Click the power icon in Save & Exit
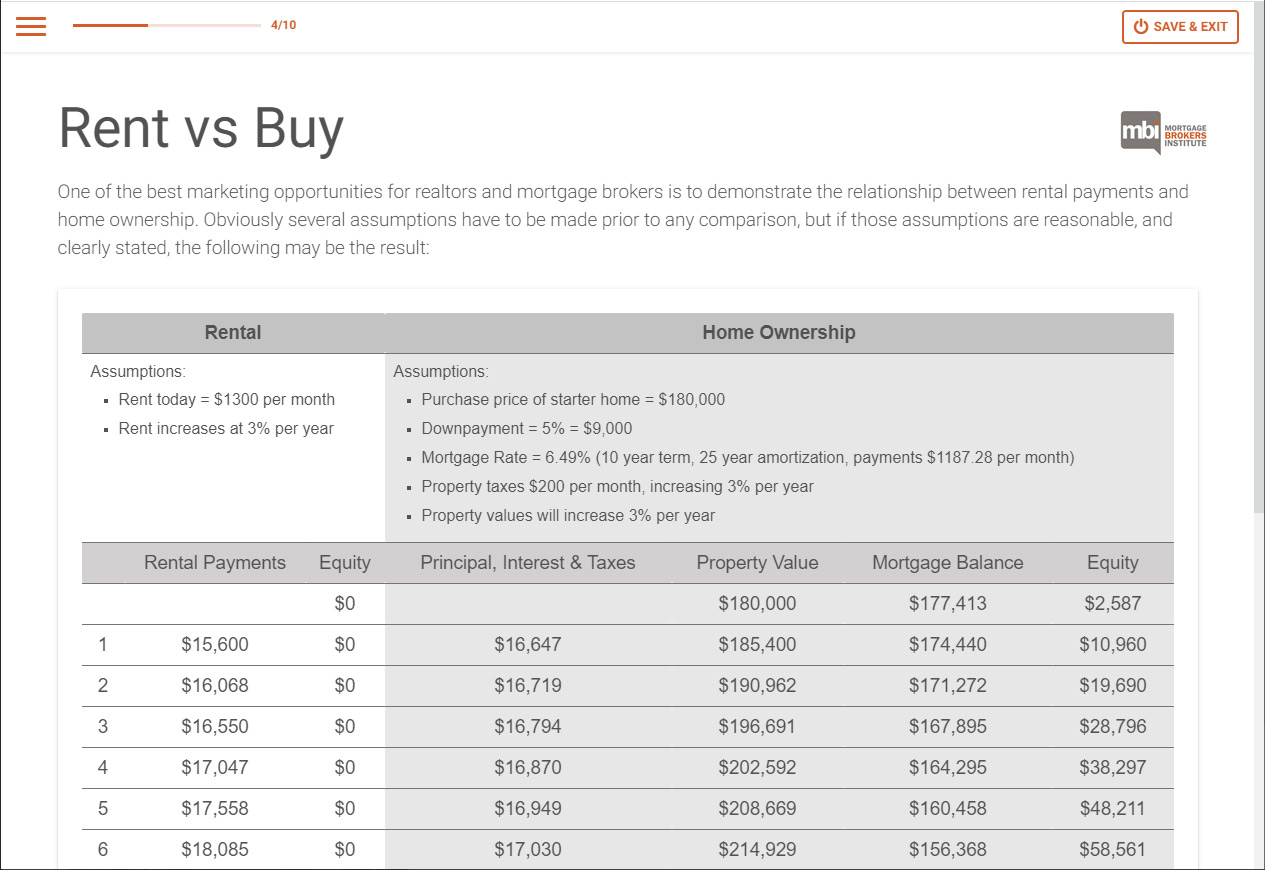Image resolution: width=1265 pixels, height=870 pixels. tap(1140, 27)
